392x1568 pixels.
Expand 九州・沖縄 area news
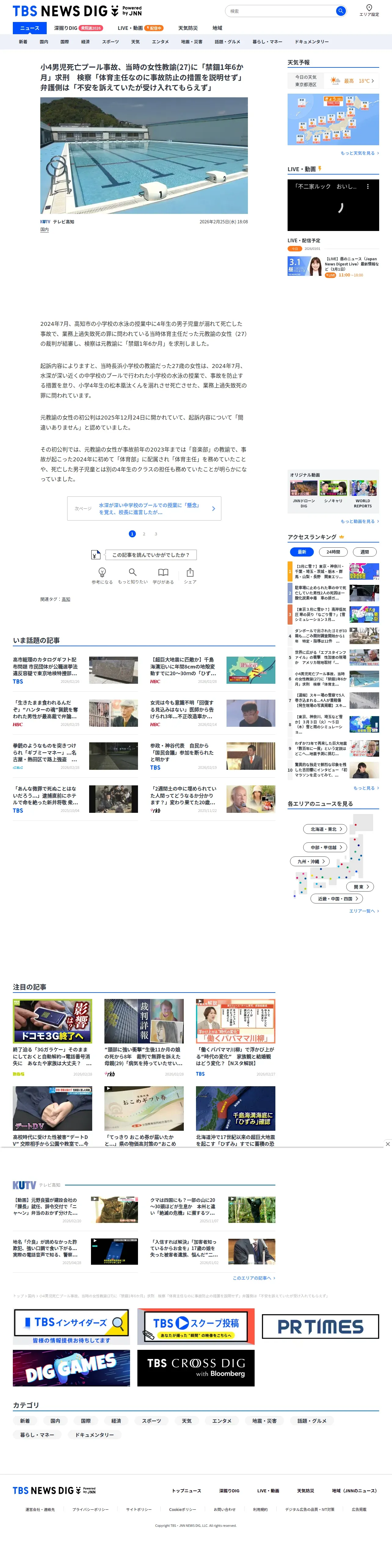(310, 861)
